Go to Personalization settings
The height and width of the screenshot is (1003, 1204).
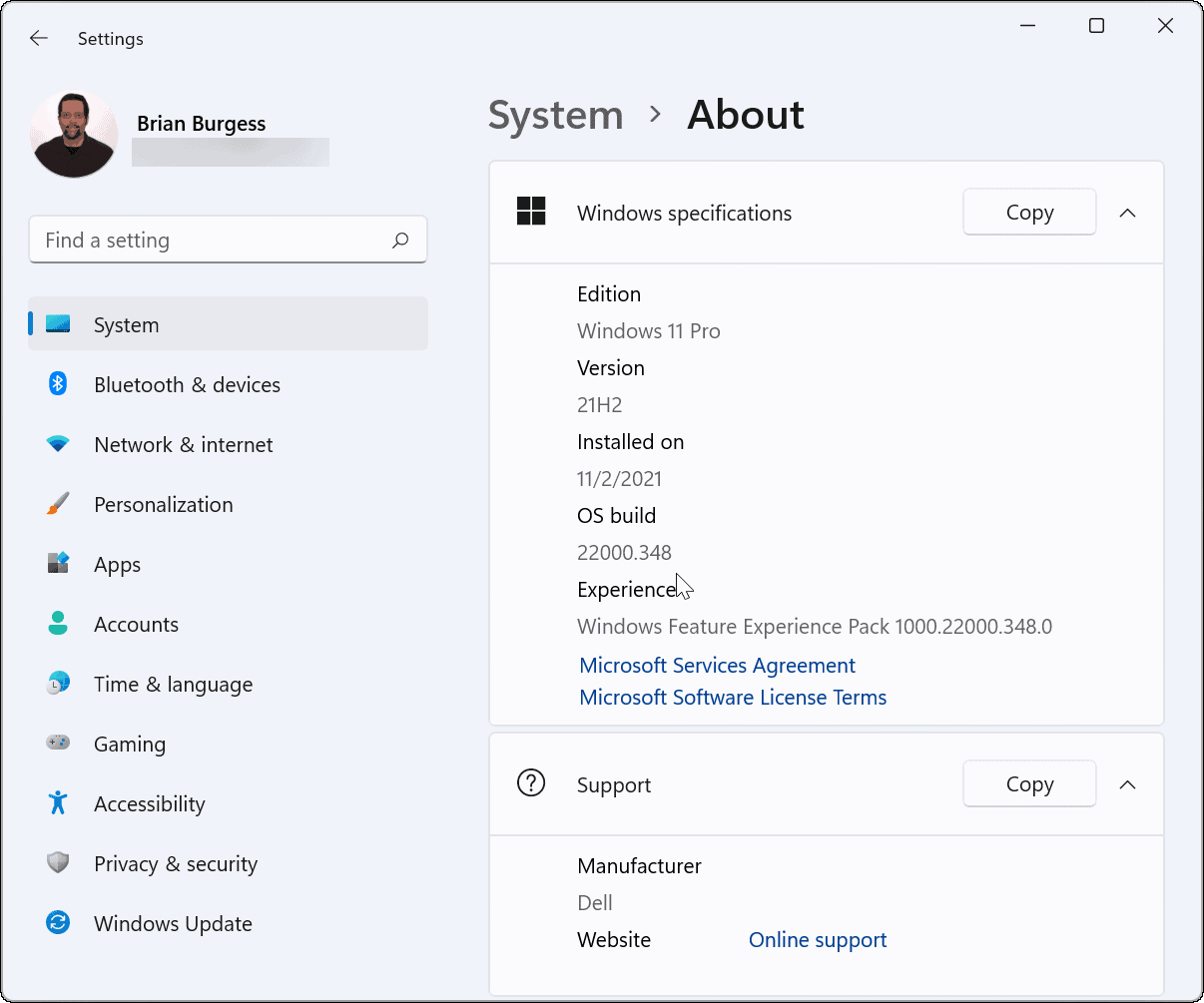[164, 505]
